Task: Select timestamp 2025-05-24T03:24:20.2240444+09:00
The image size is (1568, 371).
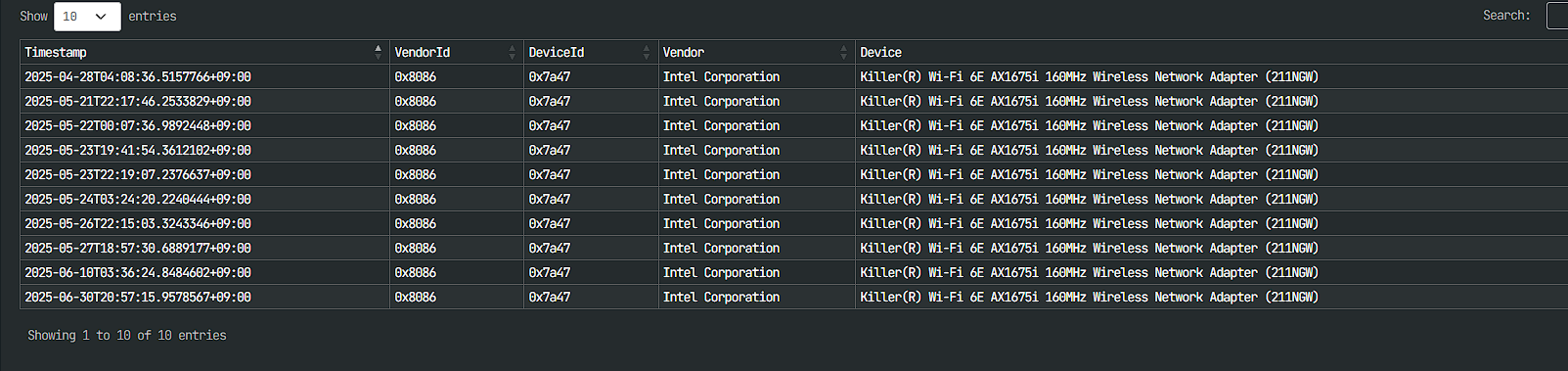Action: [138, 199]
